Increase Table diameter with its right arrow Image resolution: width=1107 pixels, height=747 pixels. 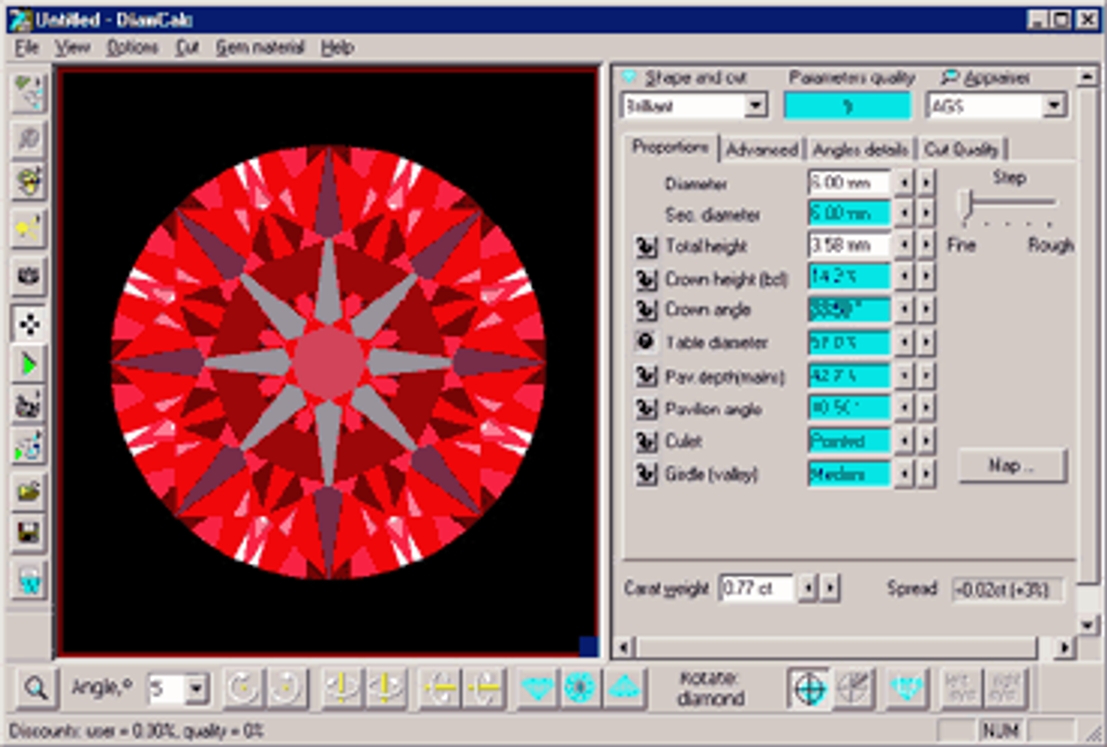pyautogui.click(x=926, y=342)
